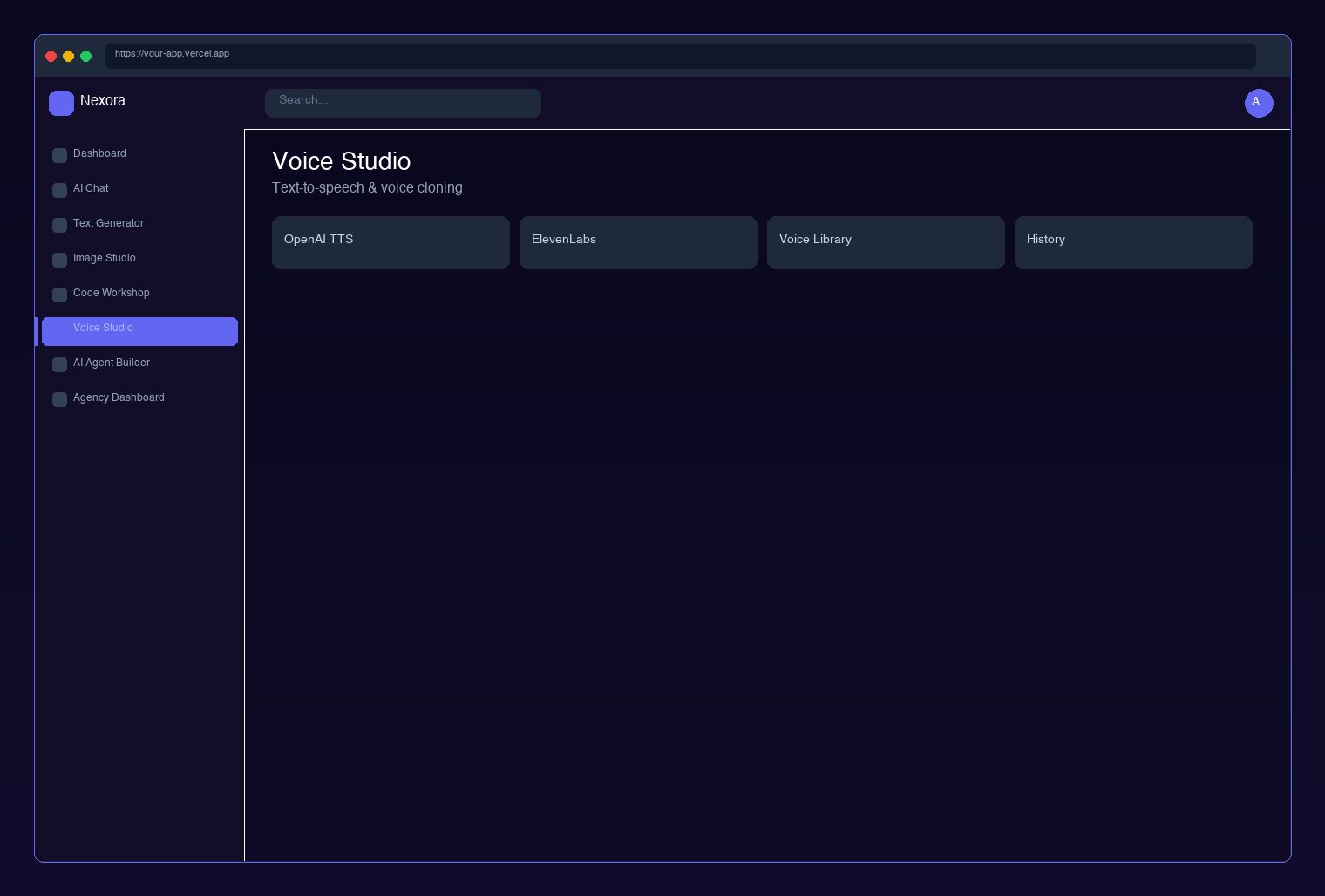The height and width of the screenshot is (896, 1325).
Task: Switch to the OpenAI TTS tab
Action: click(391, 242)
